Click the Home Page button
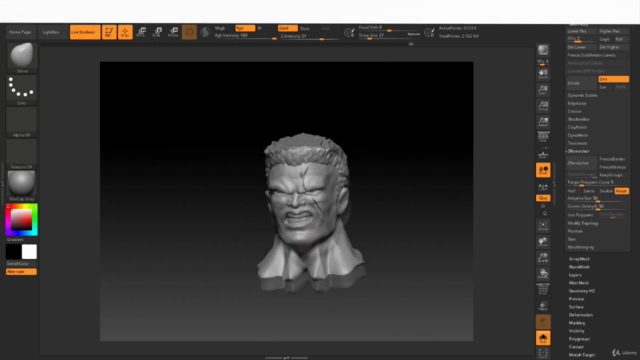The width and height of the screenshot is (640, 360). click(20, 32)
